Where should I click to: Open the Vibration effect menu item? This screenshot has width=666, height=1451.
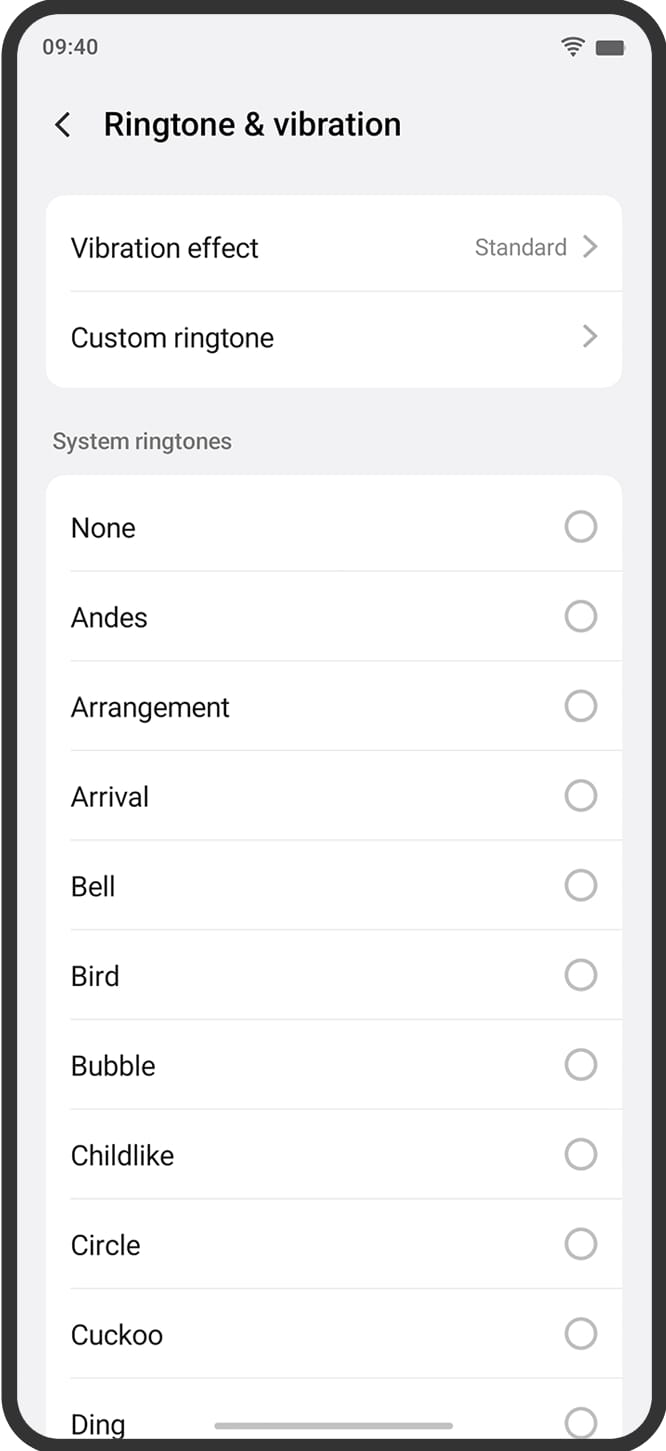[x=165, y=248]
